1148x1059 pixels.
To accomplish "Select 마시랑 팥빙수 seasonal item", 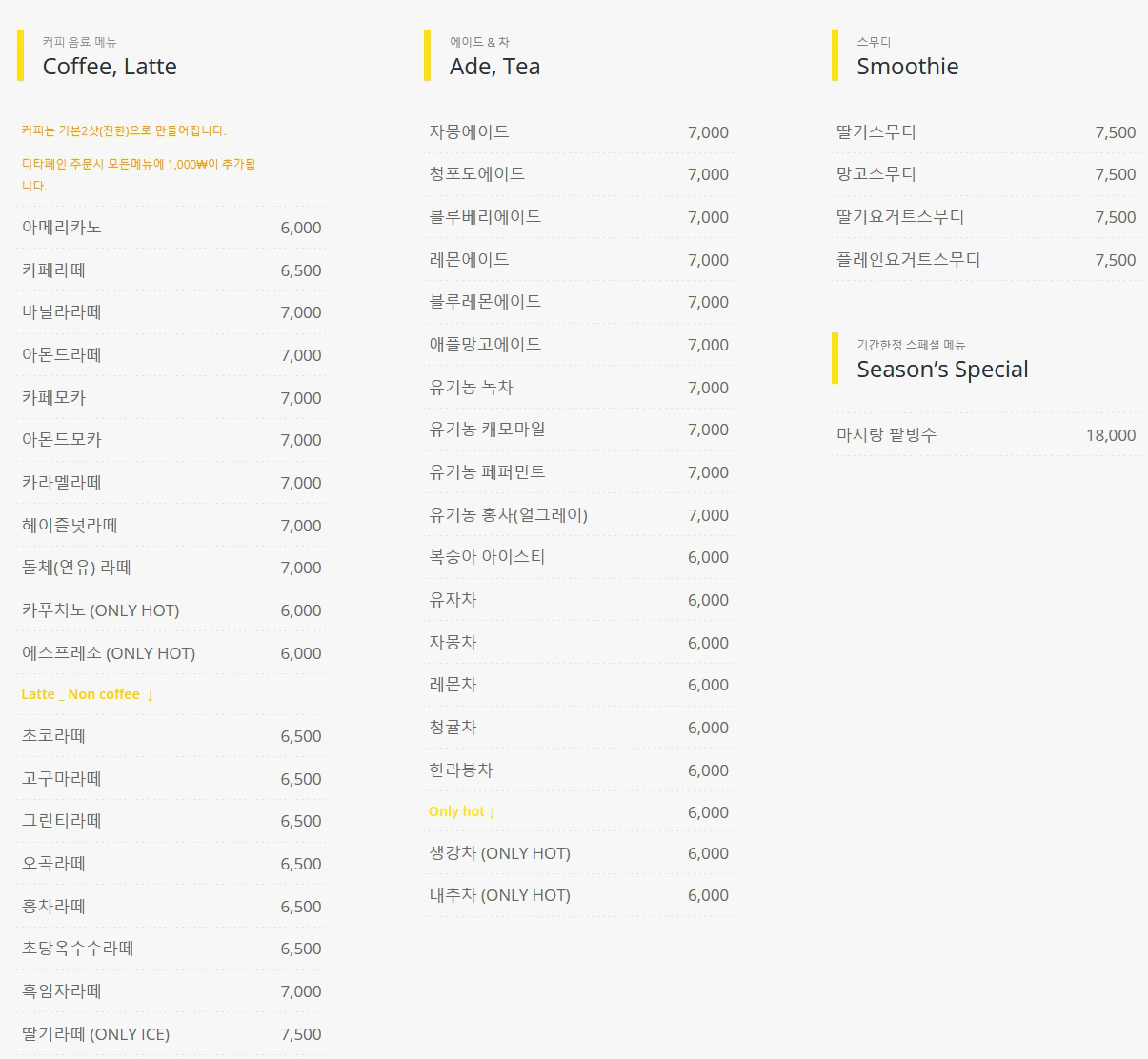I will tap(886, 435).
